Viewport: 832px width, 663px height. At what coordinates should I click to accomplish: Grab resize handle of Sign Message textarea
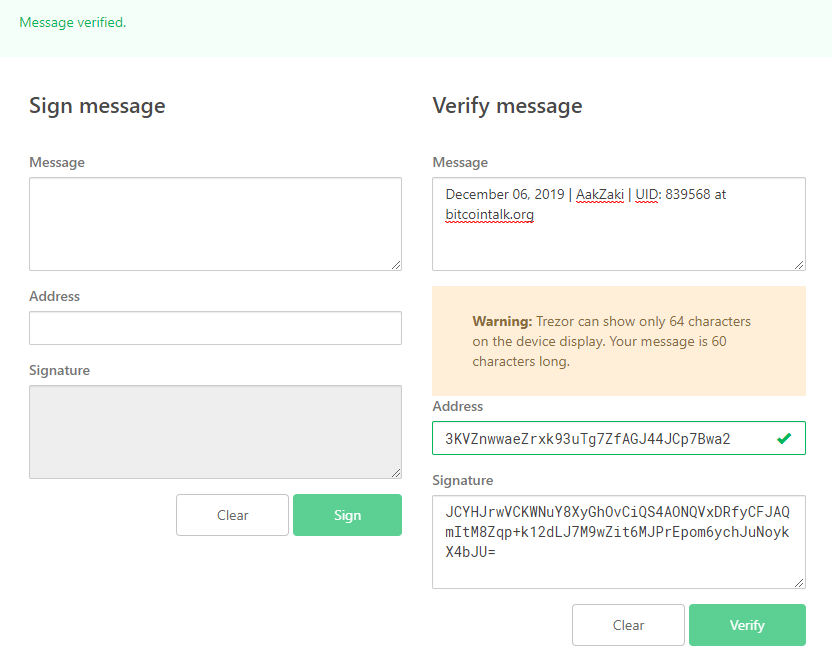[396, 265]
